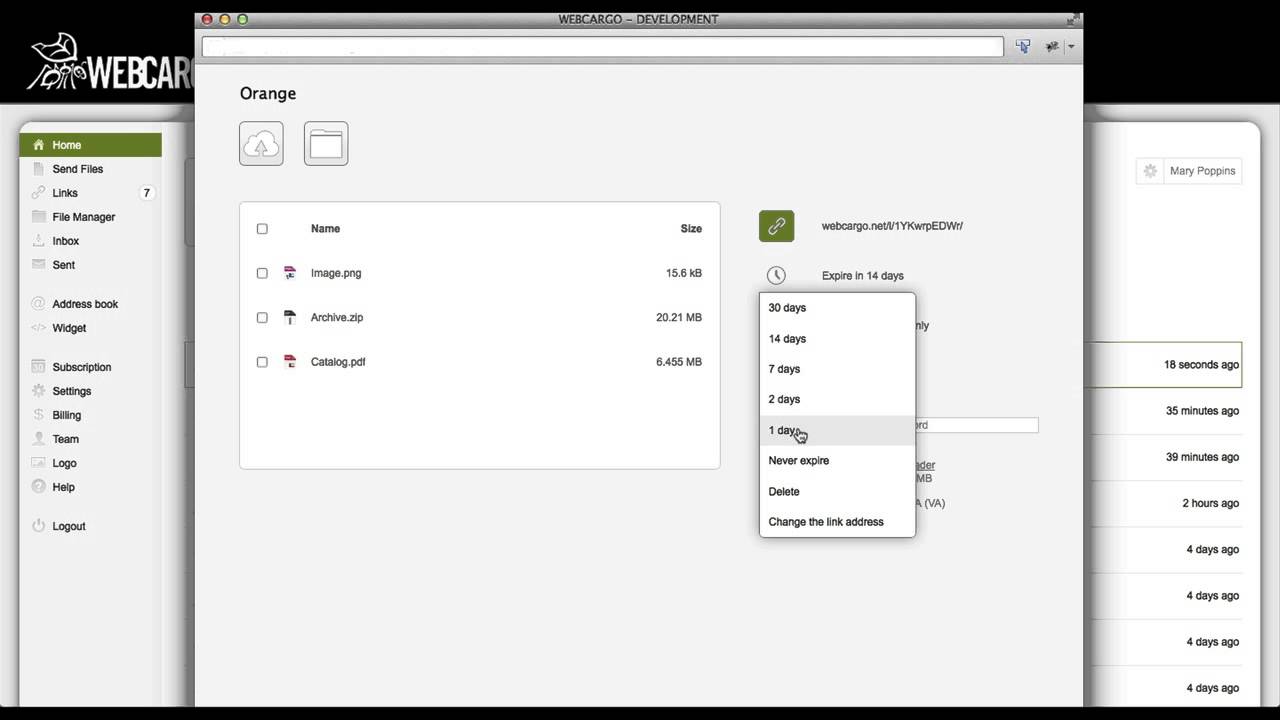Choose Never expire from the expiration options
1280x720 pixels.
click(798, 460)
